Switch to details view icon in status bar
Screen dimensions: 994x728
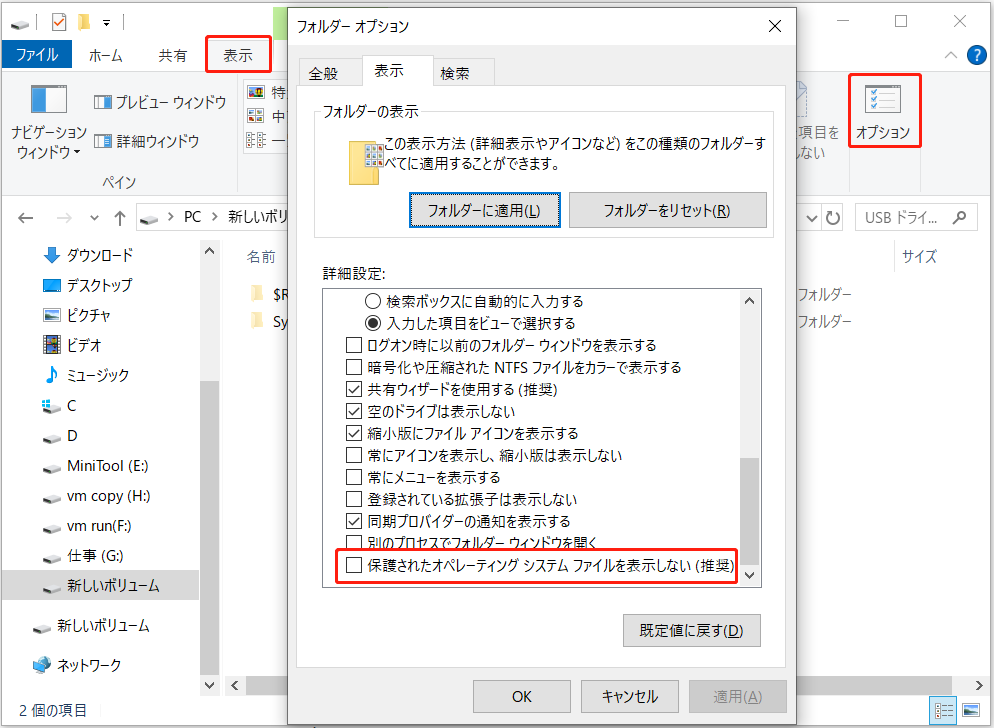pyautogui.click(x=944, y=710)
